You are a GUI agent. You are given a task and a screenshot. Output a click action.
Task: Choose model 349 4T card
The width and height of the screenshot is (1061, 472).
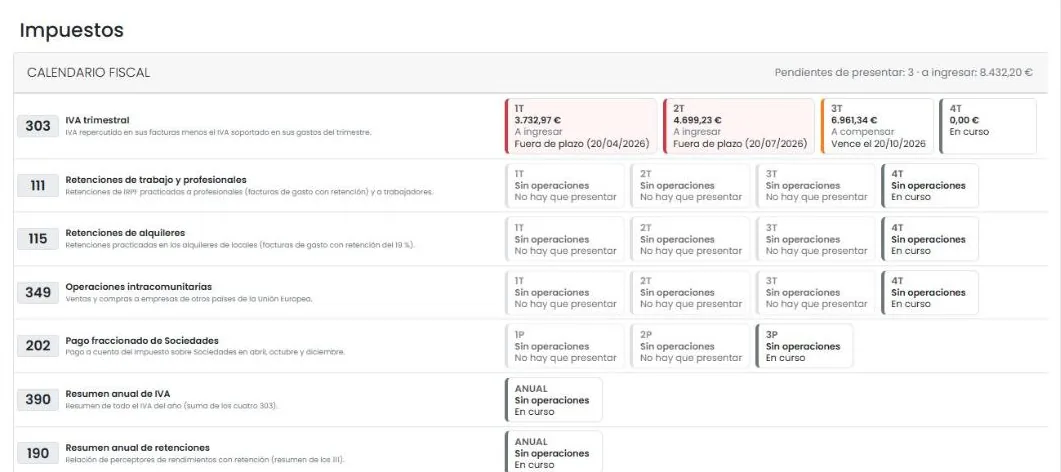[930, 293]
